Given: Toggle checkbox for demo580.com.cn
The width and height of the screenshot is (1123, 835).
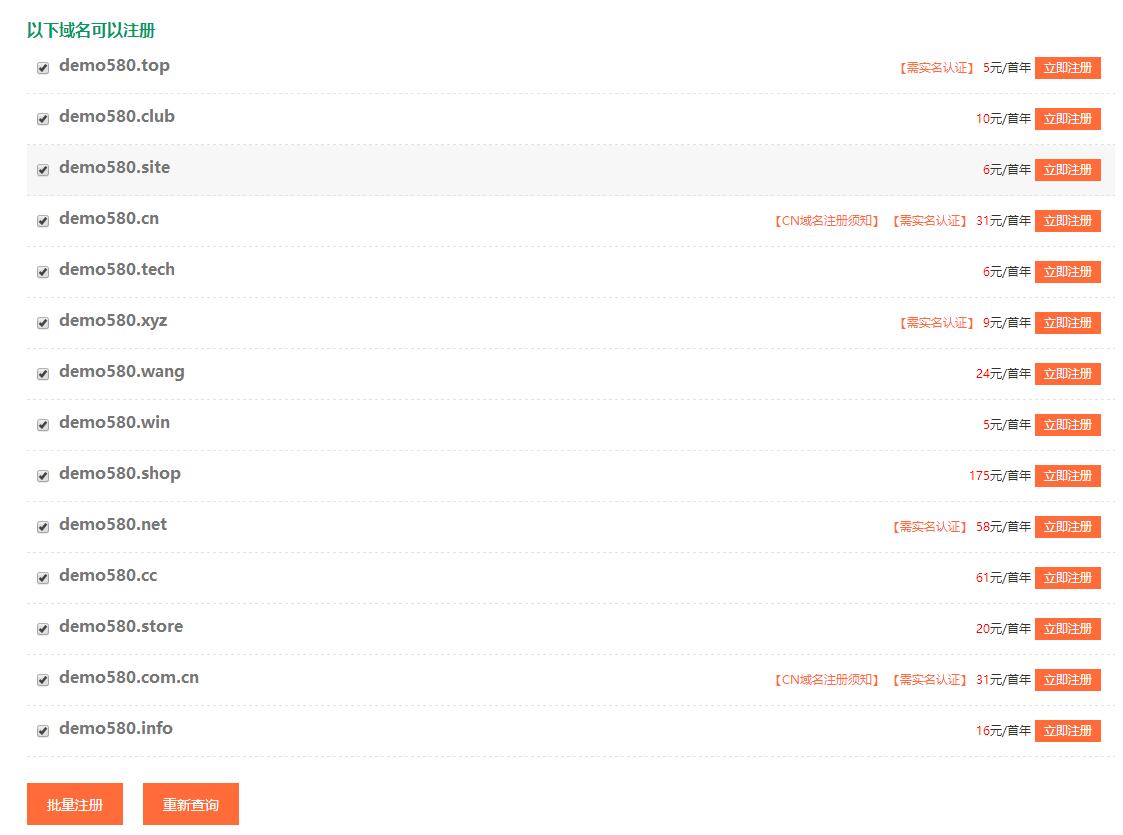Looking at the screenshot, I should tap(43, 680).
